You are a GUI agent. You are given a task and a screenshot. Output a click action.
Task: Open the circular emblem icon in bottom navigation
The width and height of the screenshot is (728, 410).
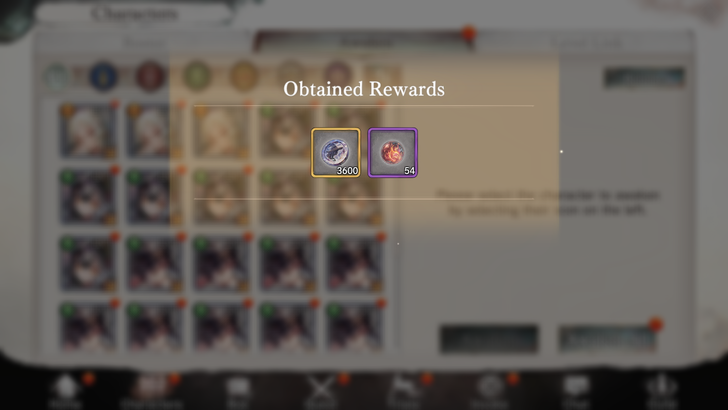click(490, 391)
